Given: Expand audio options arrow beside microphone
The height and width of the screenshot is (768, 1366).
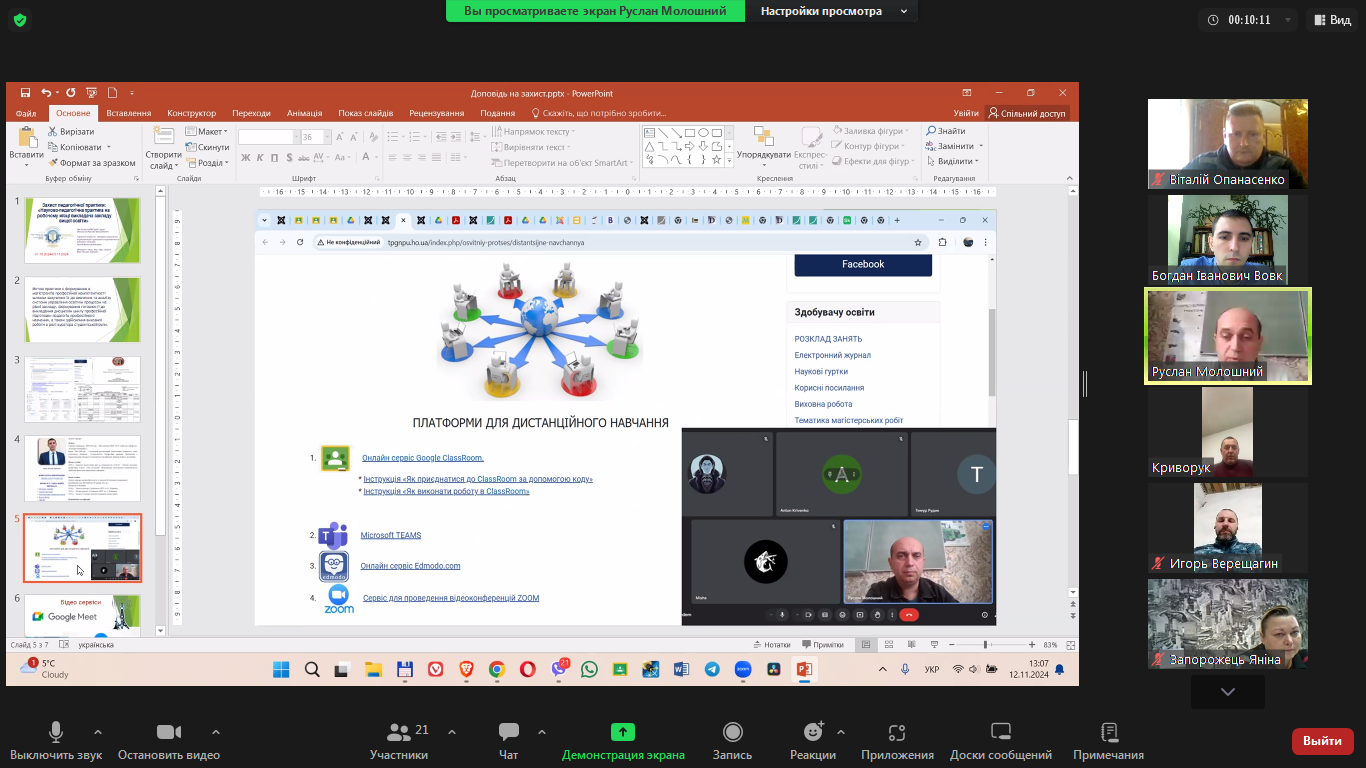Looking at the screenshot, I should 98,731.
